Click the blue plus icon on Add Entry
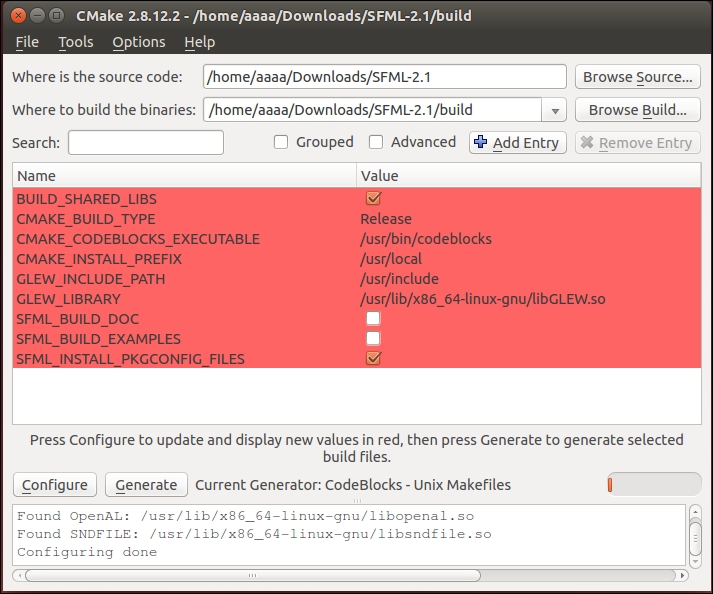This screenshot has height=594, width=713. [480, 142]
